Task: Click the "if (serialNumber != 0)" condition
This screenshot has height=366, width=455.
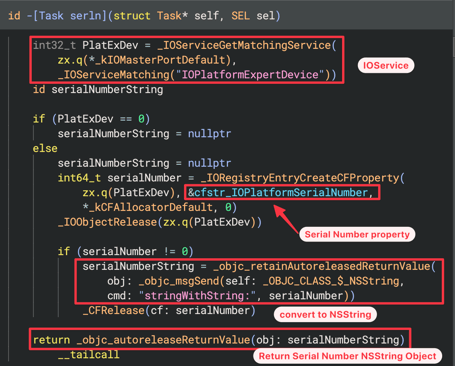Action: (125, 251)
